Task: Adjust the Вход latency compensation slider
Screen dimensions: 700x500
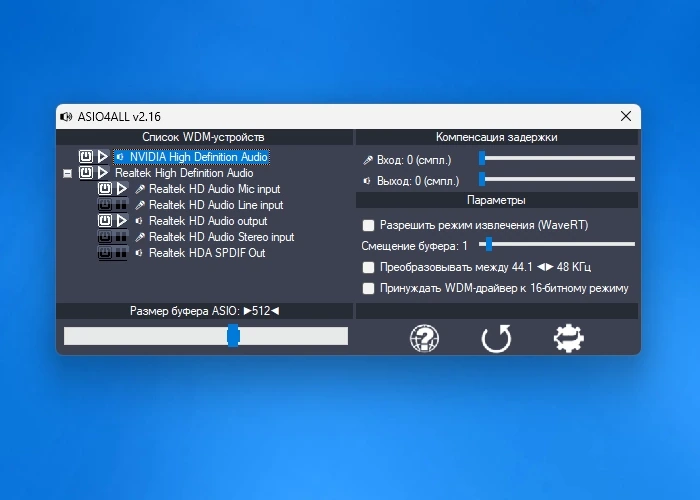Action: click(x=557, y=158)
